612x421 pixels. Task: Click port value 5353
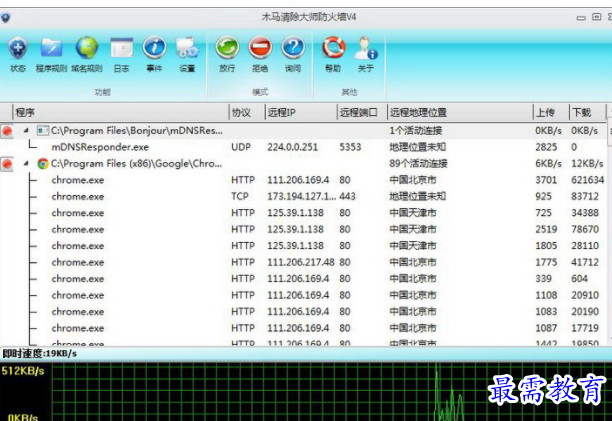tap(350, 147)
